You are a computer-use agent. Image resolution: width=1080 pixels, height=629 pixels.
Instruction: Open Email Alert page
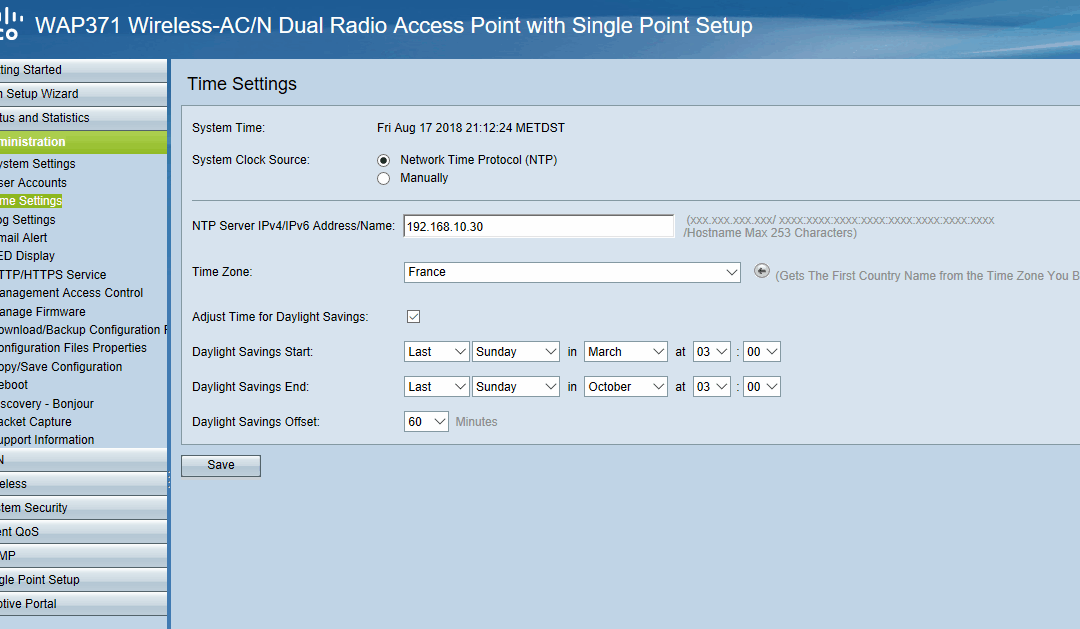pos(24,238)
